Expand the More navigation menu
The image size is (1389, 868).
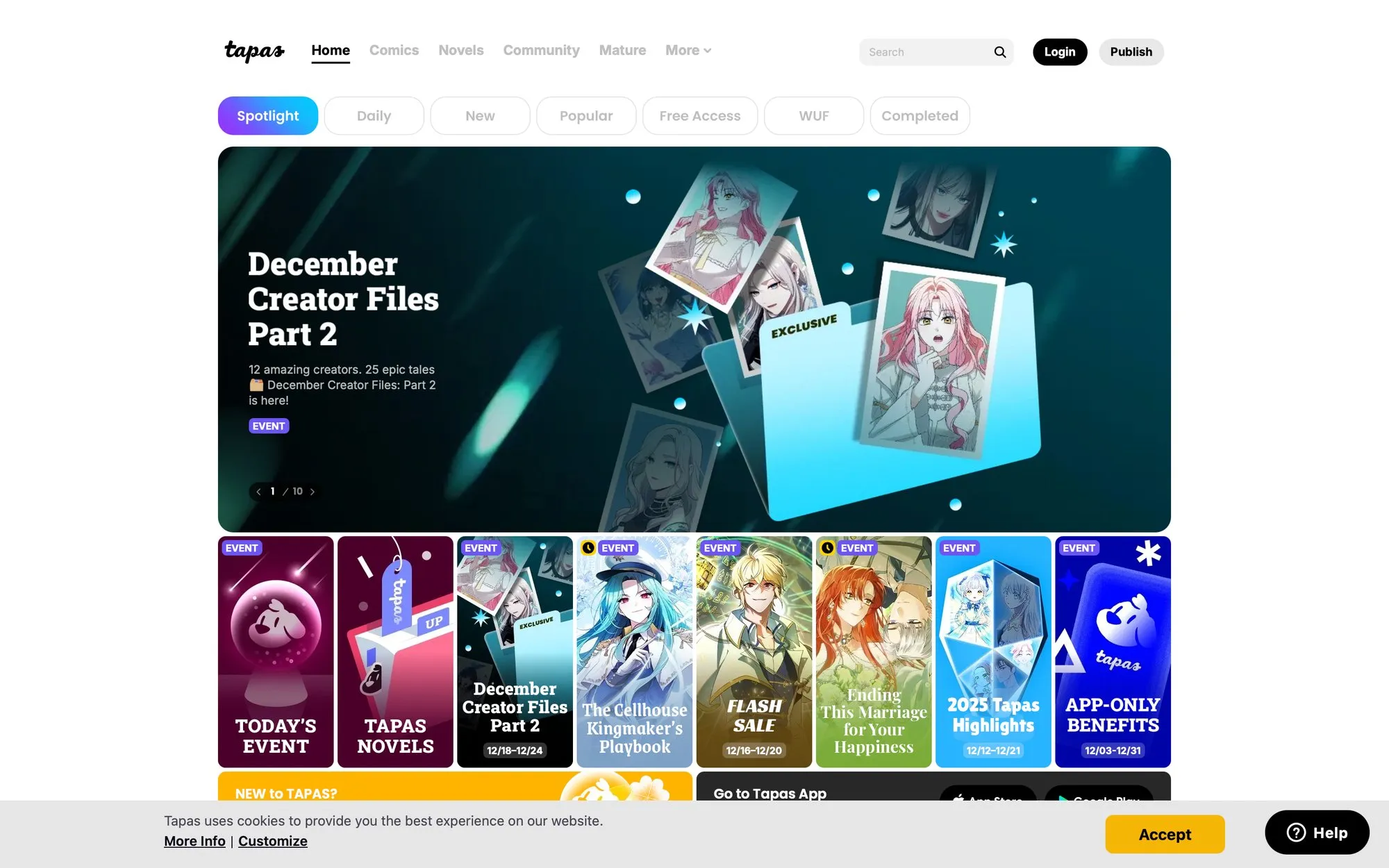tap(687, 50)
